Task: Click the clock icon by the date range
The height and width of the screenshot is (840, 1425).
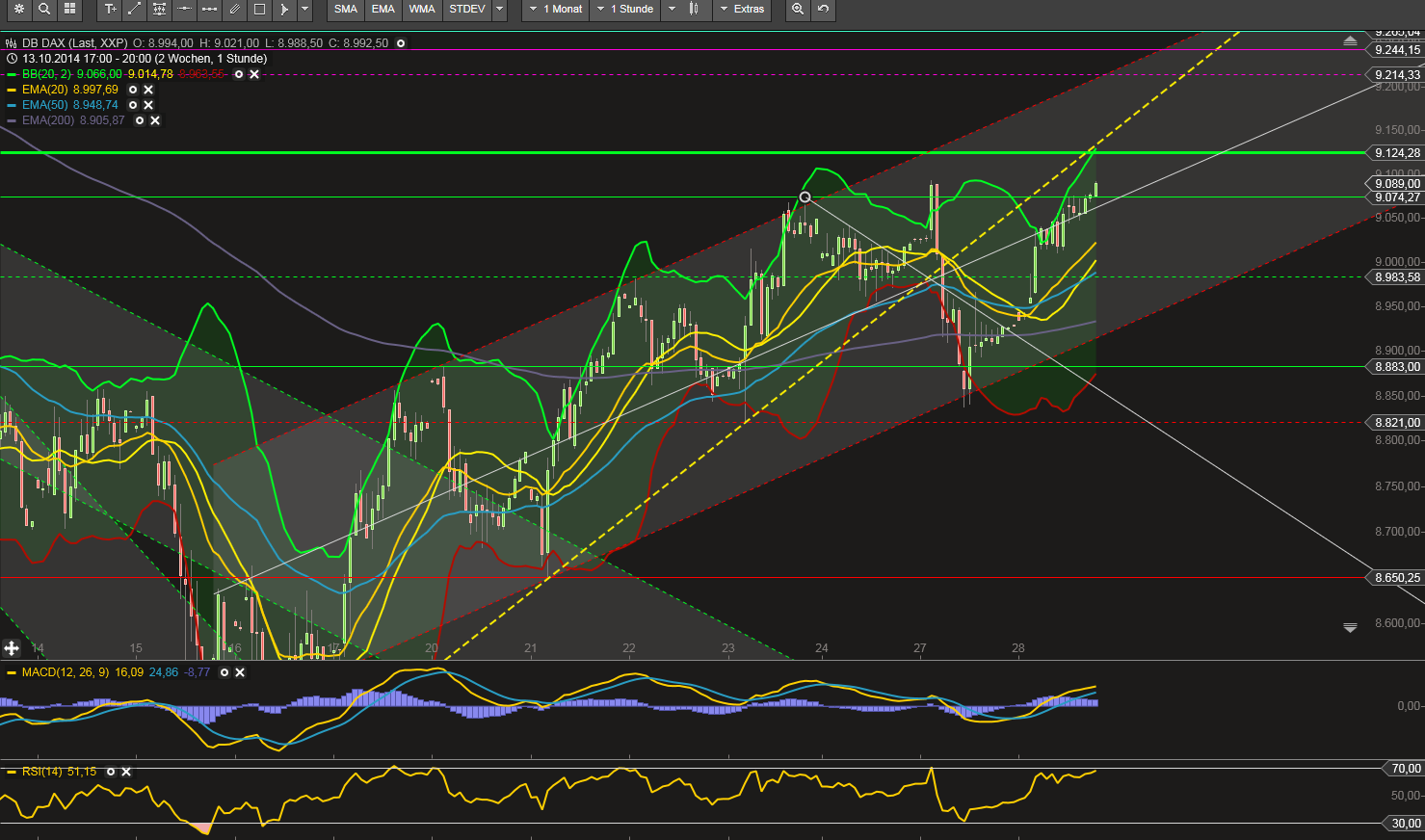Action: coord(12,59)
